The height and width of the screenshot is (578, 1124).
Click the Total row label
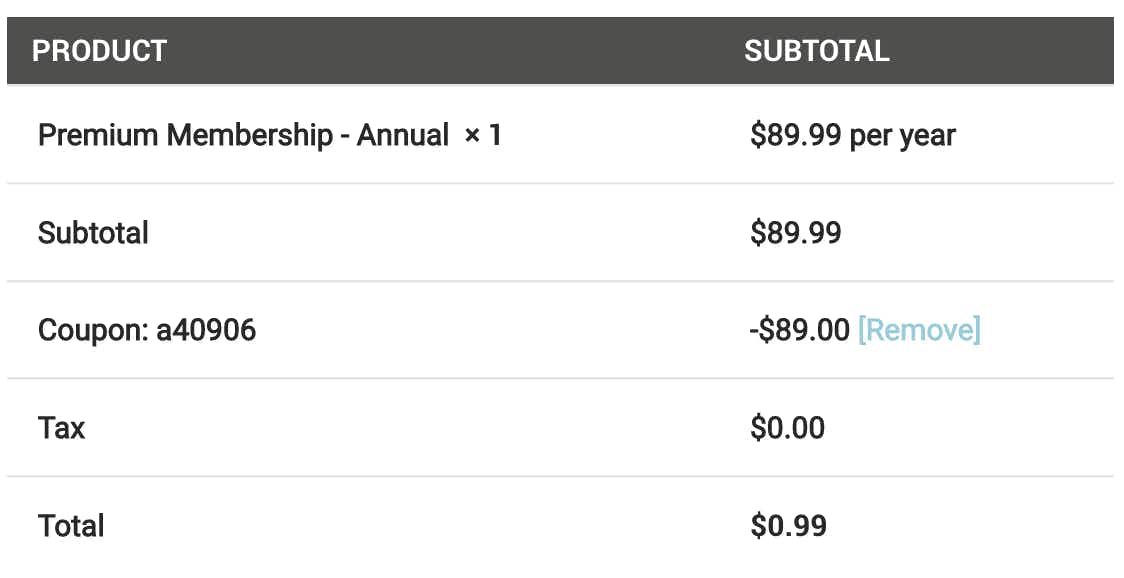tap(71, 526)
